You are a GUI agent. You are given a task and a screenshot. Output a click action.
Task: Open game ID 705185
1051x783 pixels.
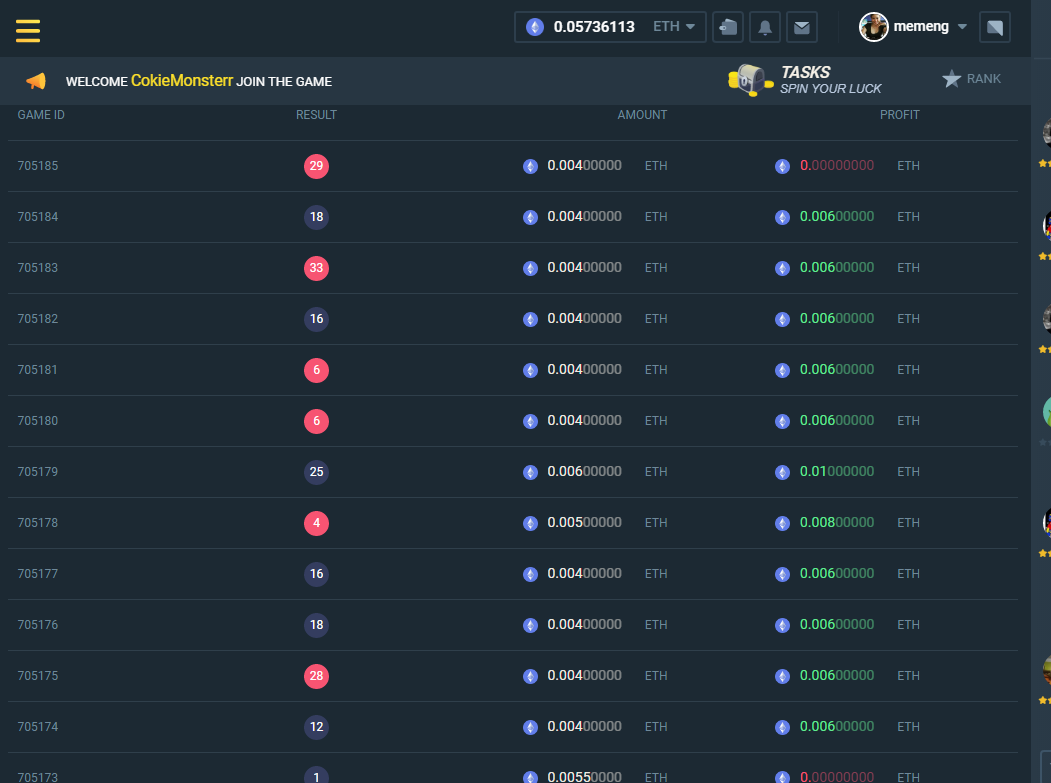tap(38, 166)
